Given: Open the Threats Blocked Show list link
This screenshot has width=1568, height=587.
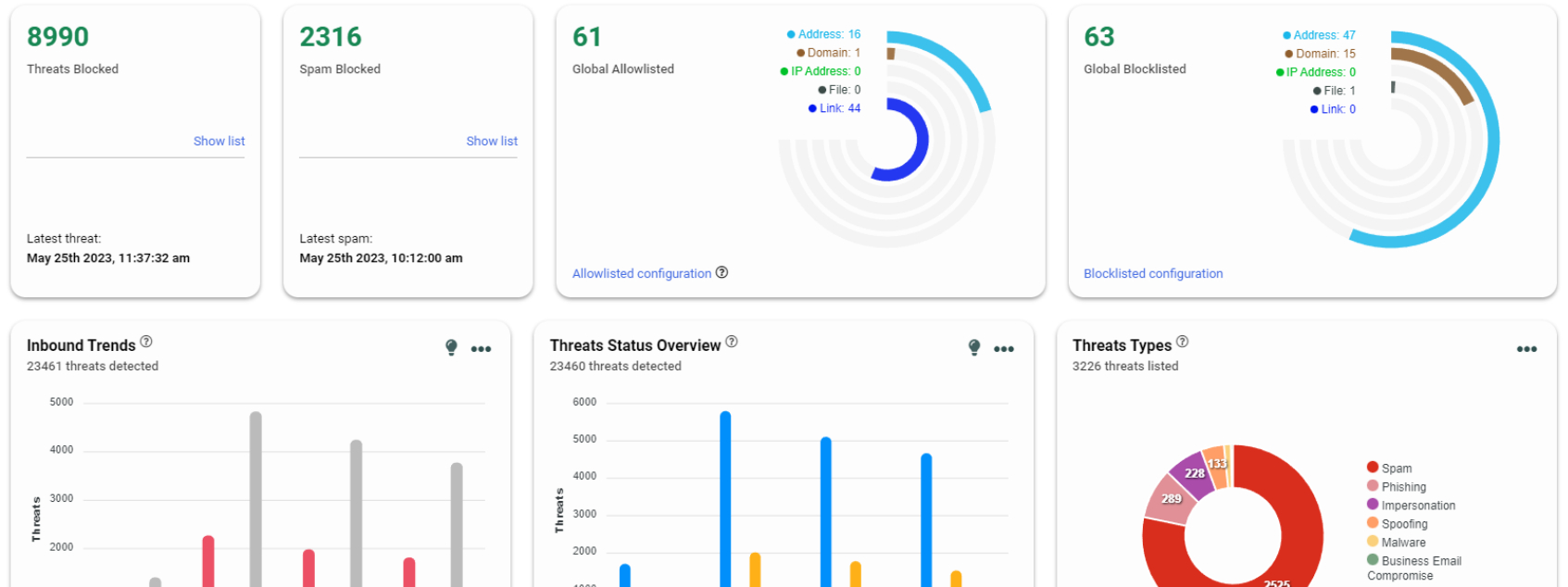Looking at the screenshot, I should point(219,141).
